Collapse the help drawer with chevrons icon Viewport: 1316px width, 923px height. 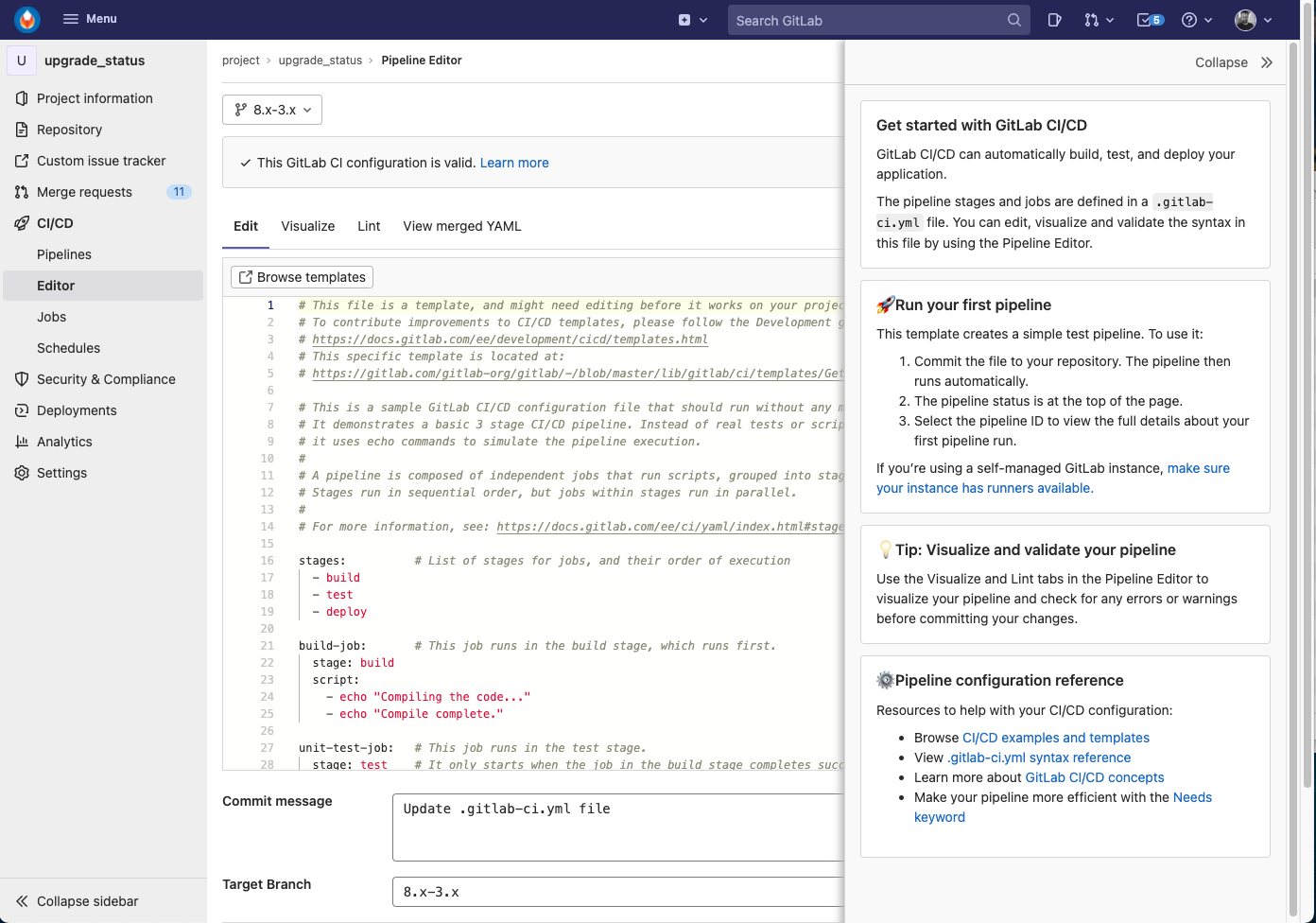(1267, 62)
